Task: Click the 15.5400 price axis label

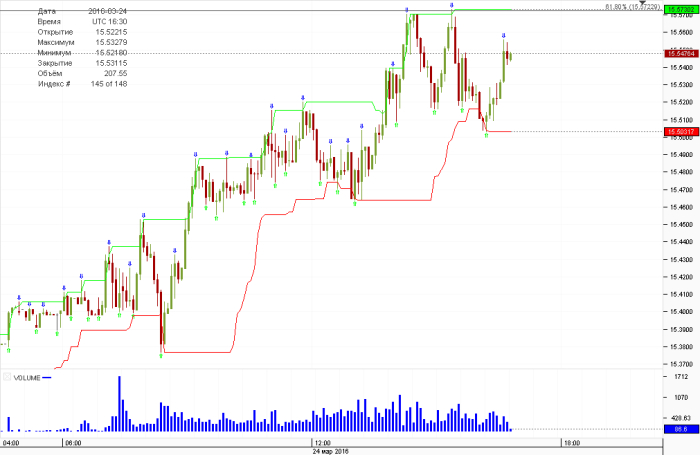Action: pyautogui.click(x=681, y=67)
